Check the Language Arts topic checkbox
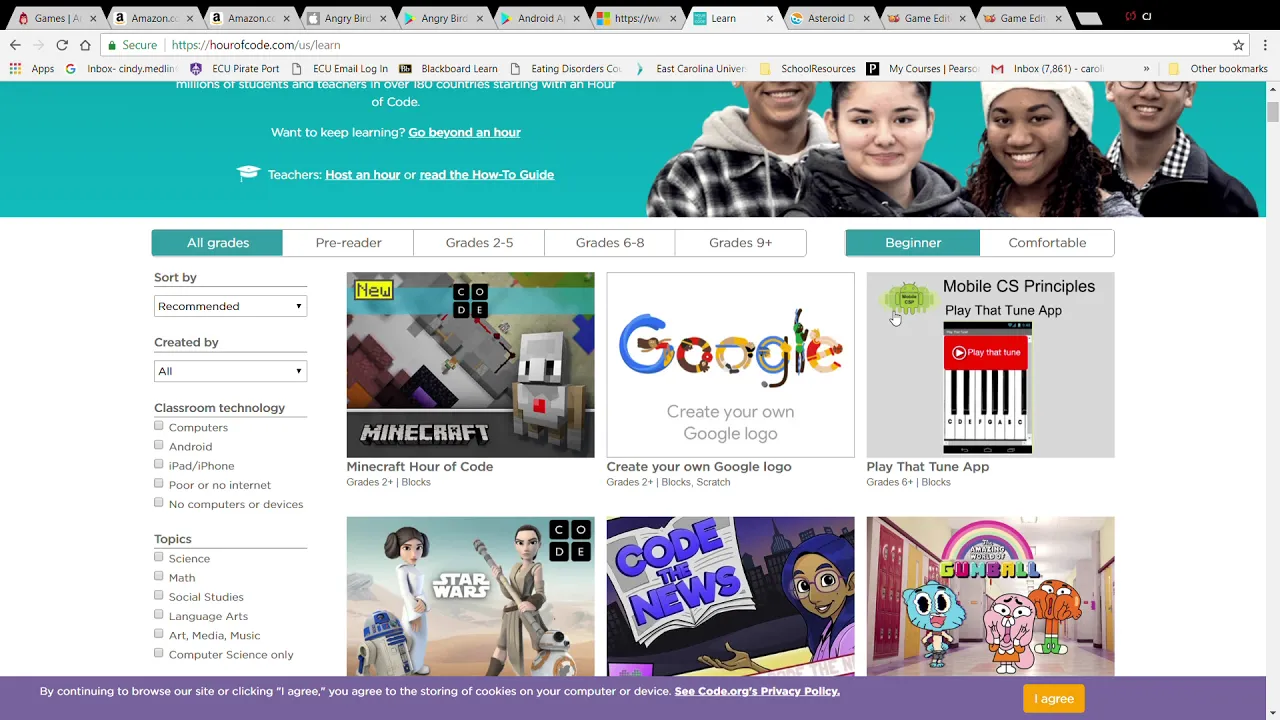Screen dimensions: 1280x720 [x=159, y=614]
